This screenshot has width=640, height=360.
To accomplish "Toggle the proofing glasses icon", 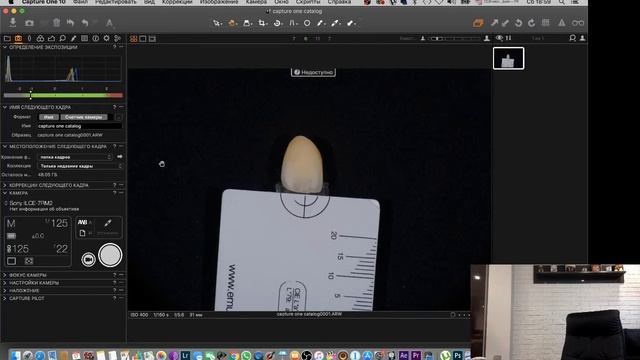I will coord(578,23).
